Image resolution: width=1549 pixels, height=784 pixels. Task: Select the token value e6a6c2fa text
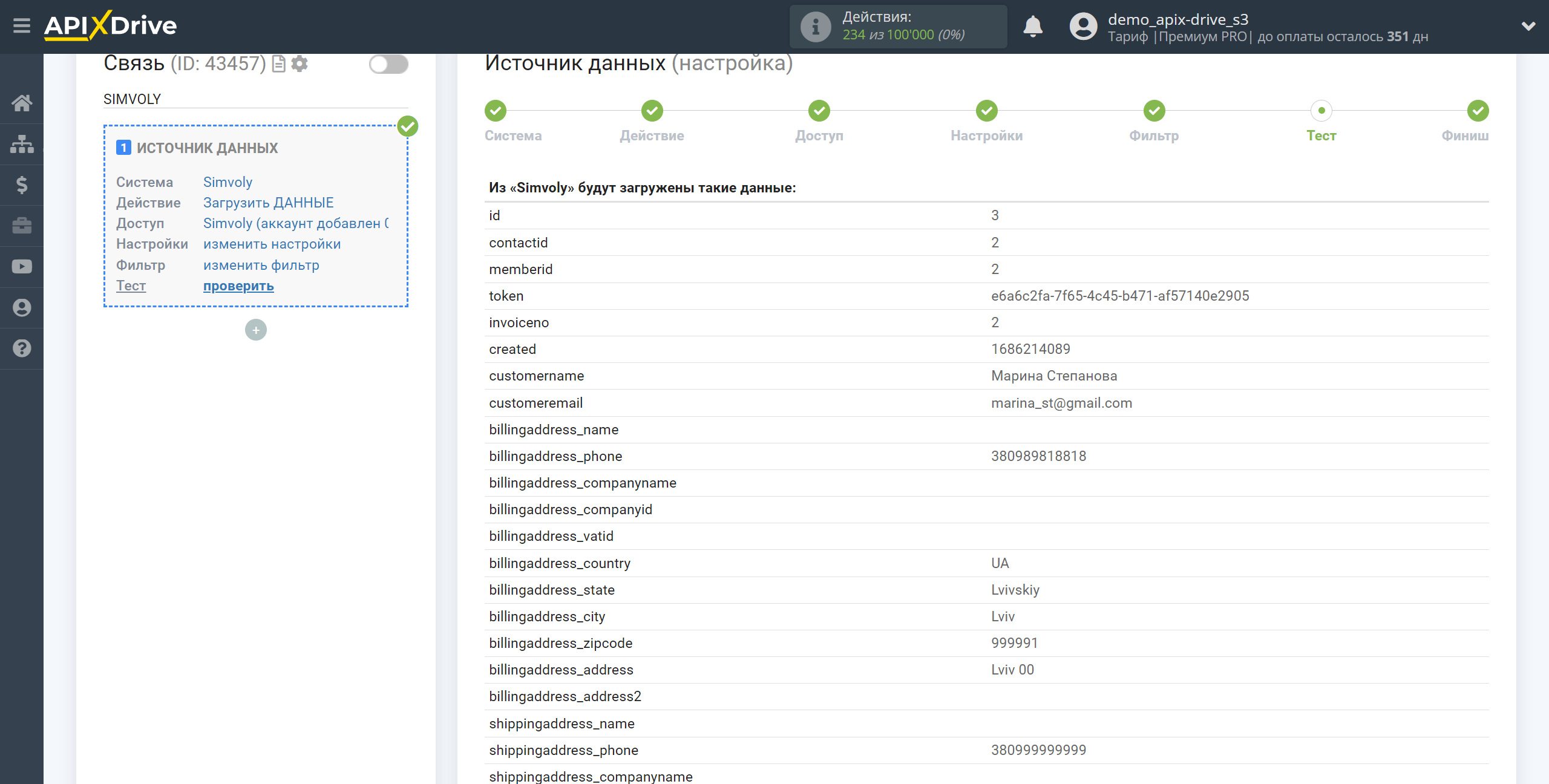click(x=1120, y=296)
